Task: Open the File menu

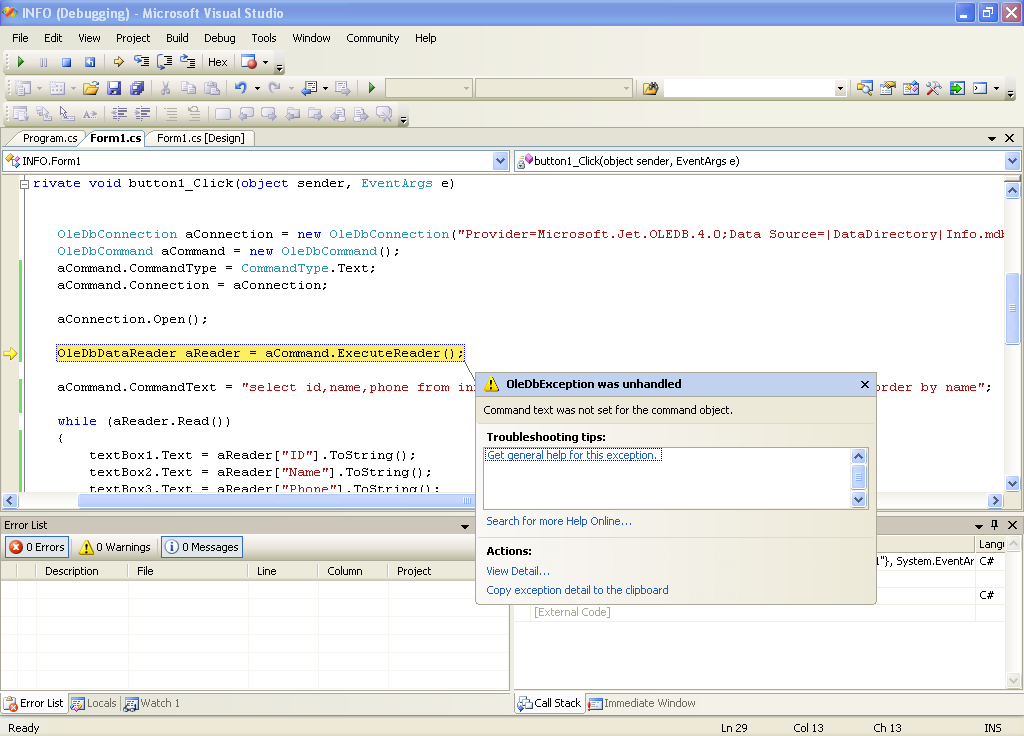Action: pos(20,38)
